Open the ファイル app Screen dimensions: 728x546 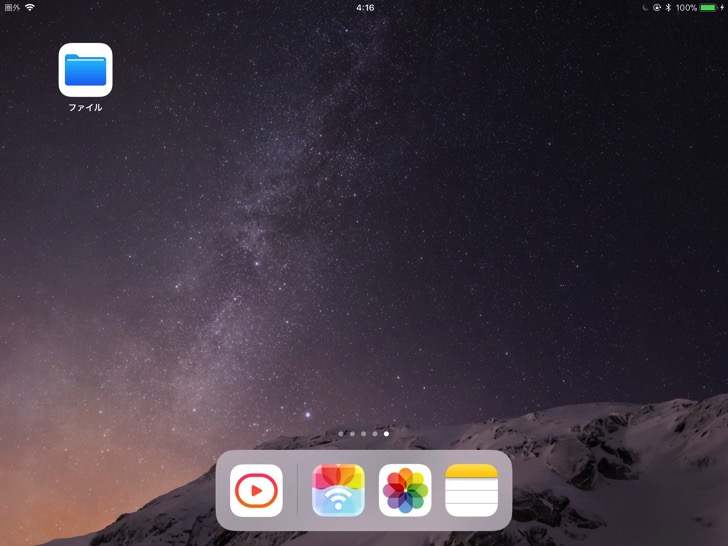tap(85, 70)
